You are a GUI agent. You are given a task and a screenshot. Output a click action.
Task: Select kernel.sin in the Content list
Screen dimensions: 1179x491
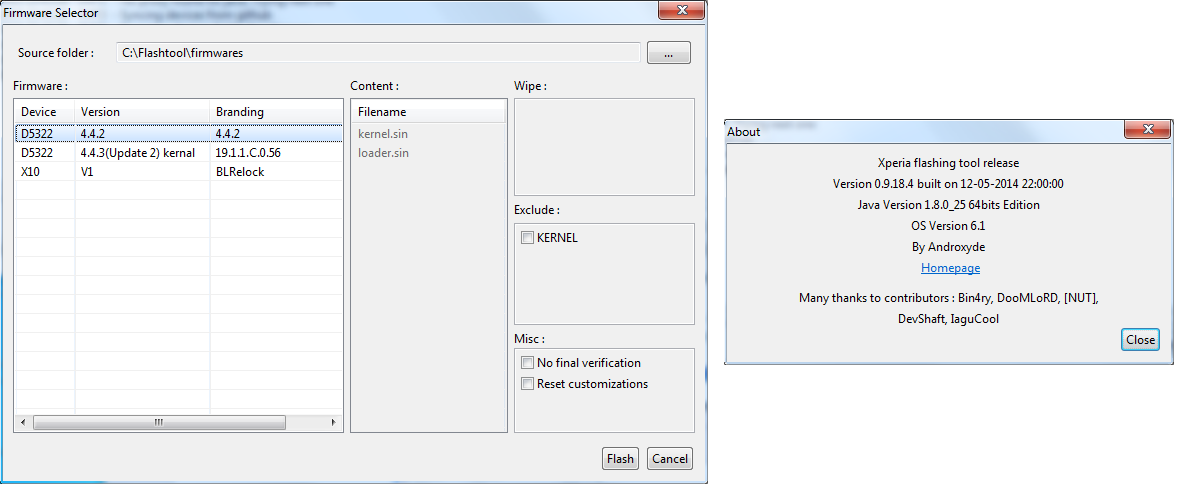coord(383,133)
